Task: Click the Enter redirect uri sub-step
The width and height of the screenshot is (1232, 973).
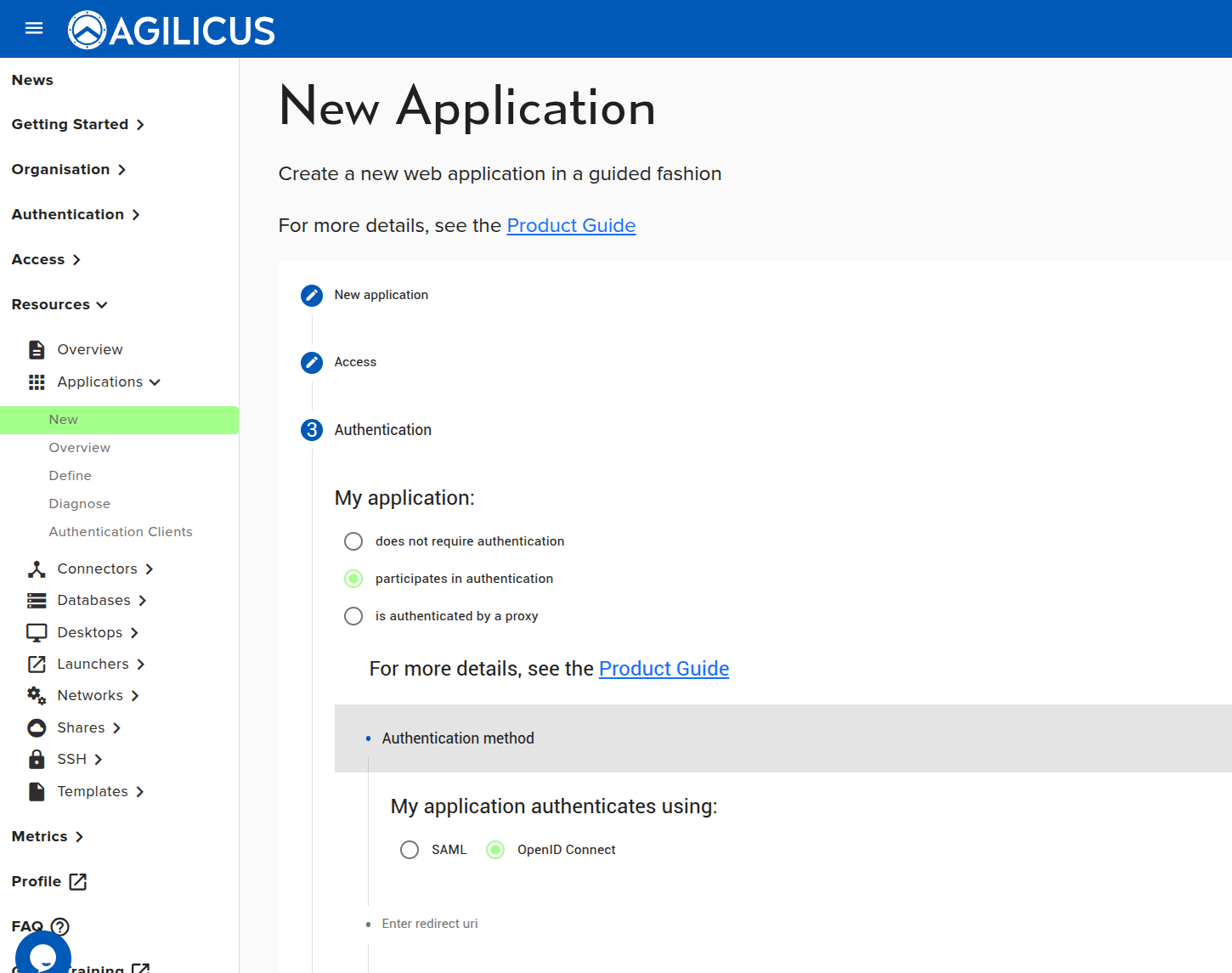Action: point(430,924)
